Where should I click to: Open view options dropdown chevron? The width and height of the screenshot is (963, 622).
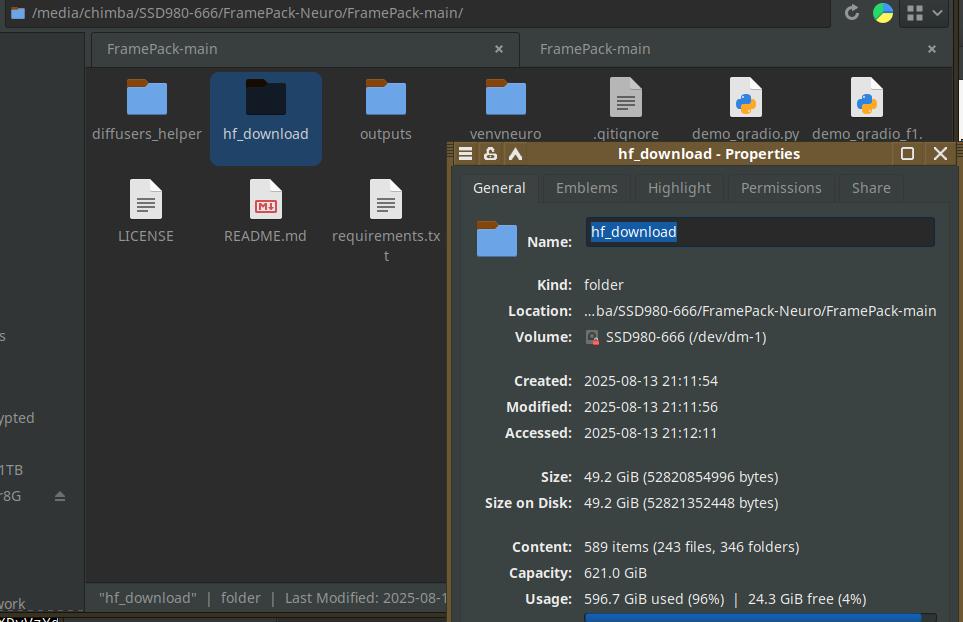[937, 13]
